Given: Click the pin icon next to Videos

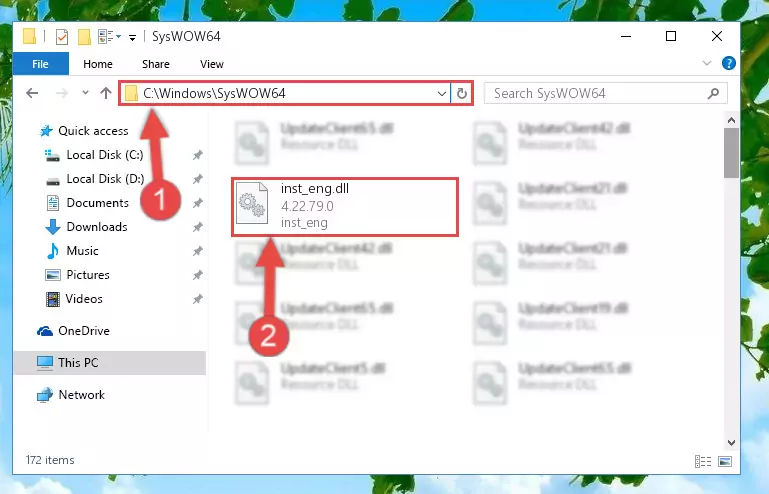Looking at the screenshot, I should [x=197, y=299].
